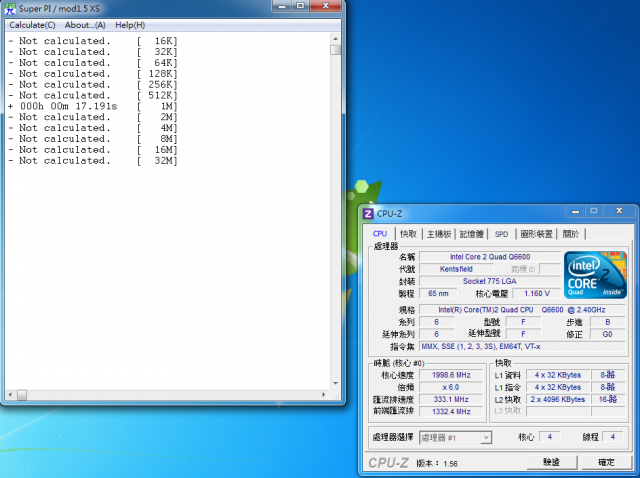This screenshot has width=640, height=478.
Task: Select the '000h 00m 17.191s' 1M result line
Action: coord(93,107)
